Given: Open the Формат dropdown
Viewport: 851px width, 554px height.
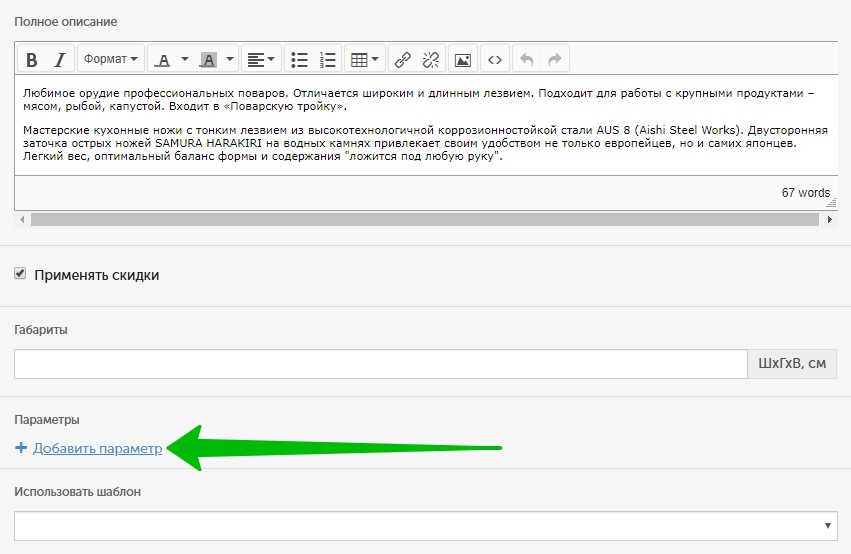Looking at the screenshot, I should click(111, 60).
